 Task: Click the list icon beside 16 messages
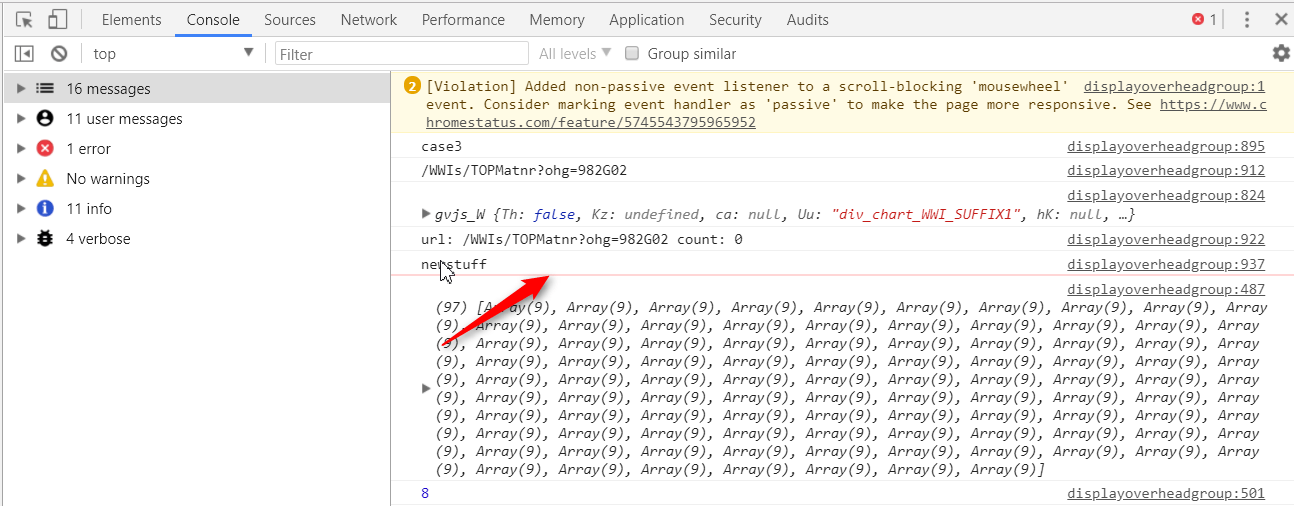[x=45, y=89]
